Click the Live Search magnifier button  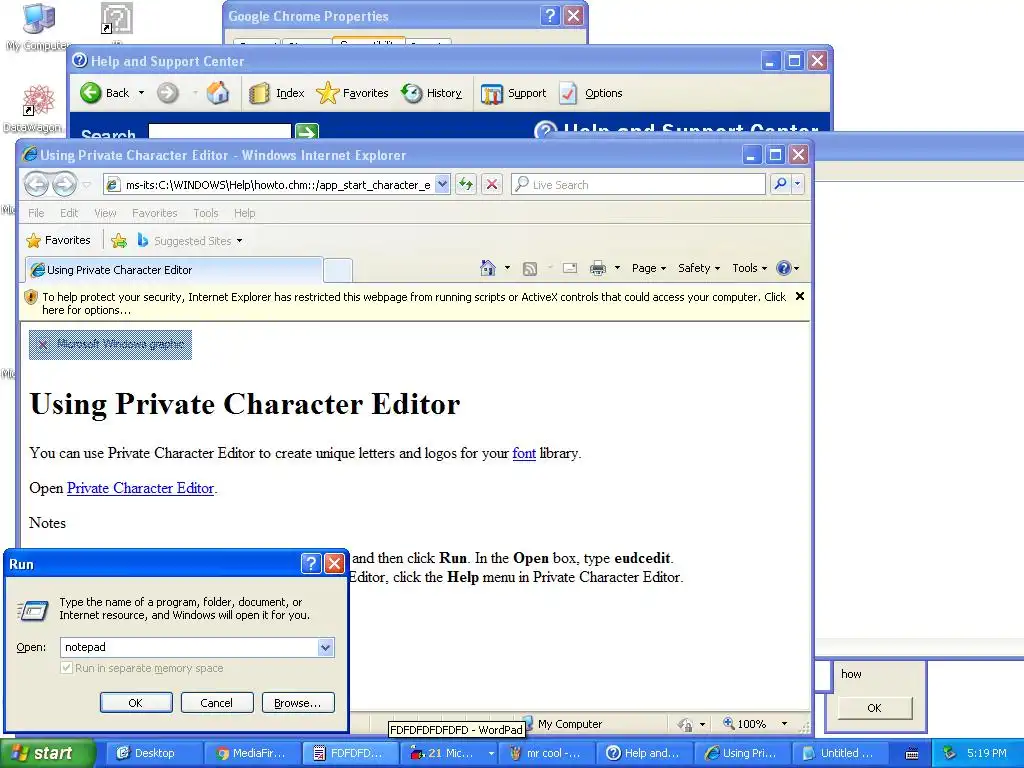click(x=780, y=185)
